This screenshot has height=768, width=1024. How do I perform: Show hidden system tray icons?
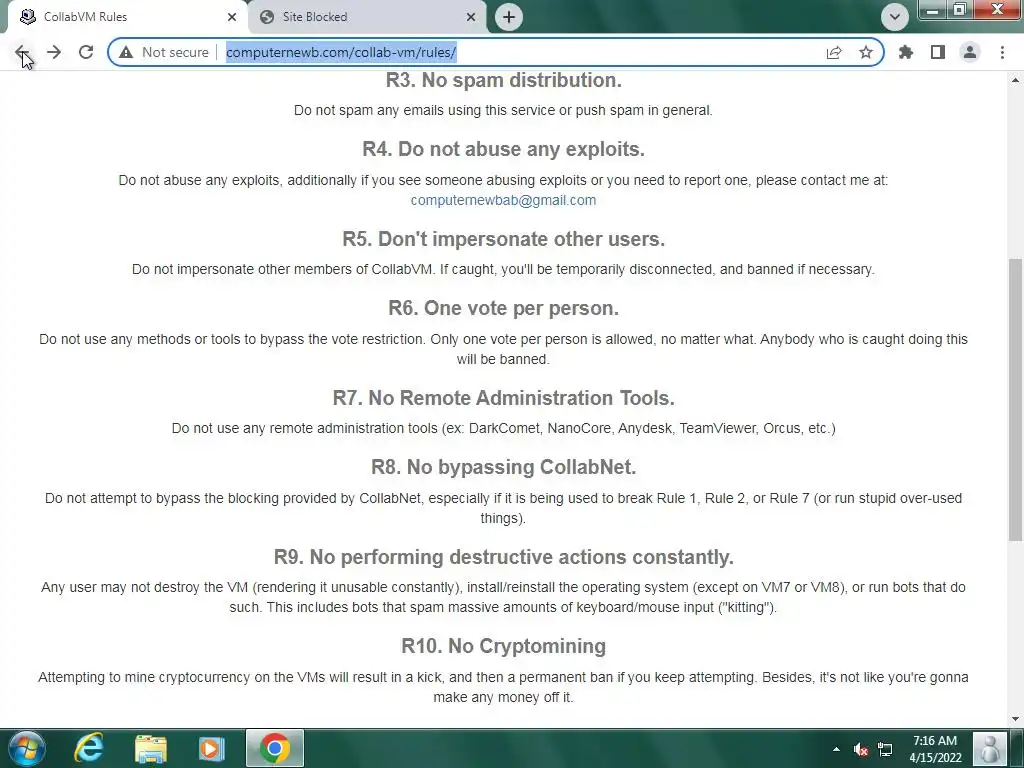837,749
